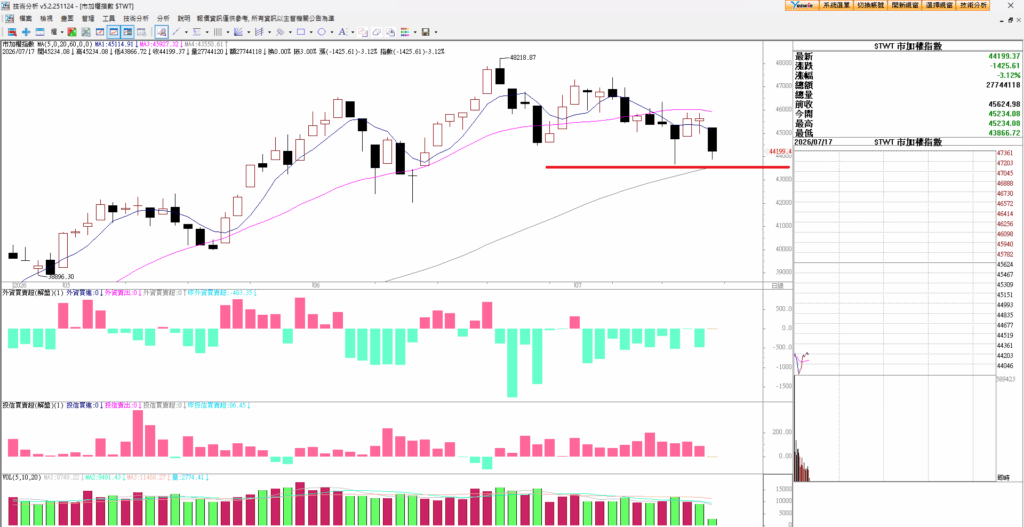Open the 管理 menu

pos(88,18)
